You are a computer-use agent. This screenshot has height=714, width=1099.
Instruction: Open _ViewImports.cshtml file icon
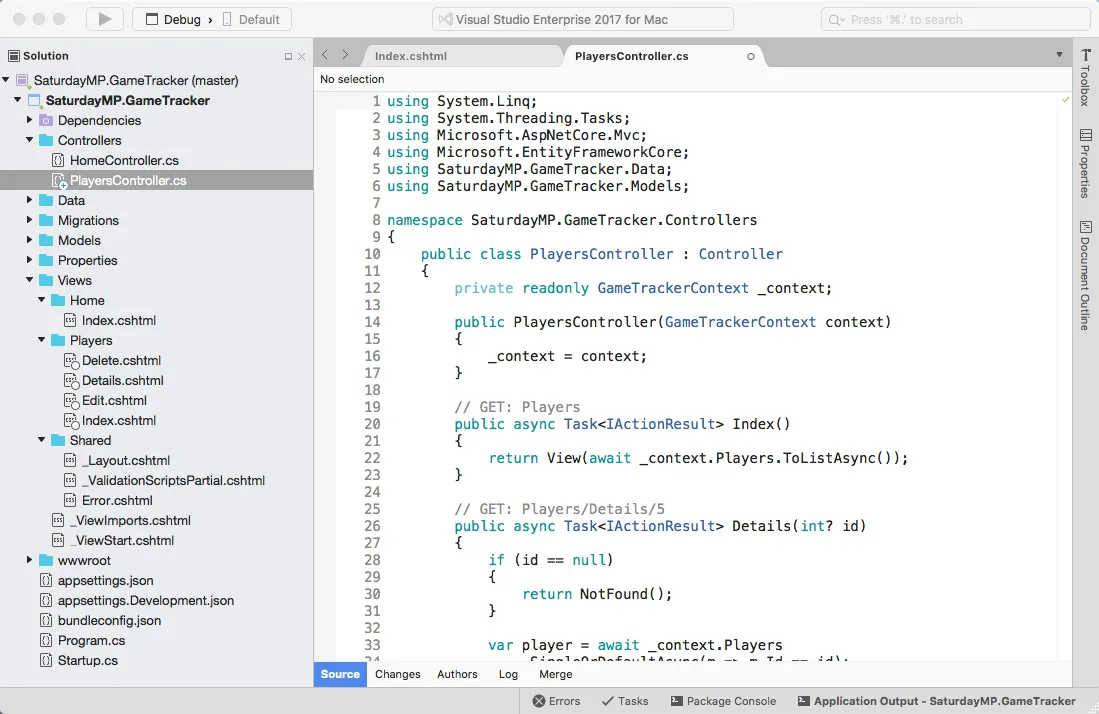coord(58,520)
